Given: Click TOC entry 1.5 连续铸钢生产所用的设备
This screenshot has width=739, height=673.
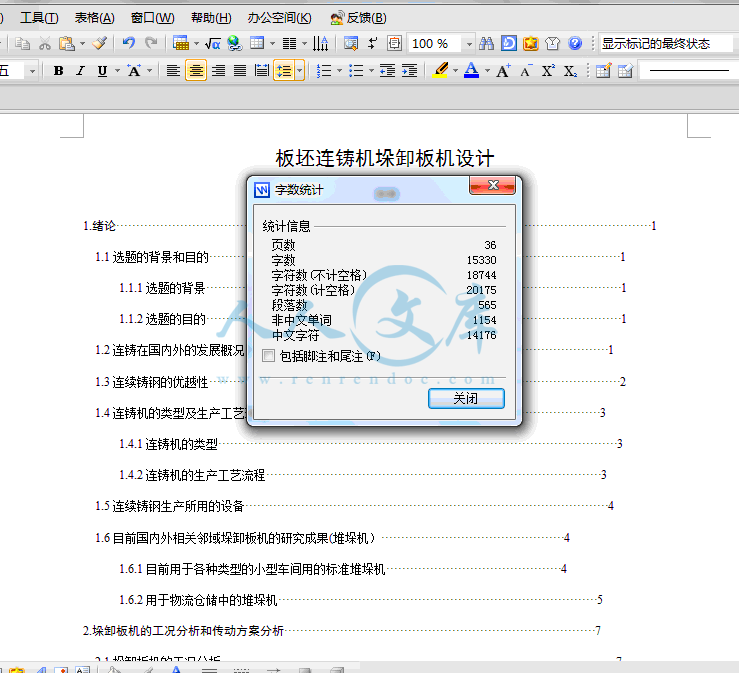Looking at the screenshot, I should 169,506.
